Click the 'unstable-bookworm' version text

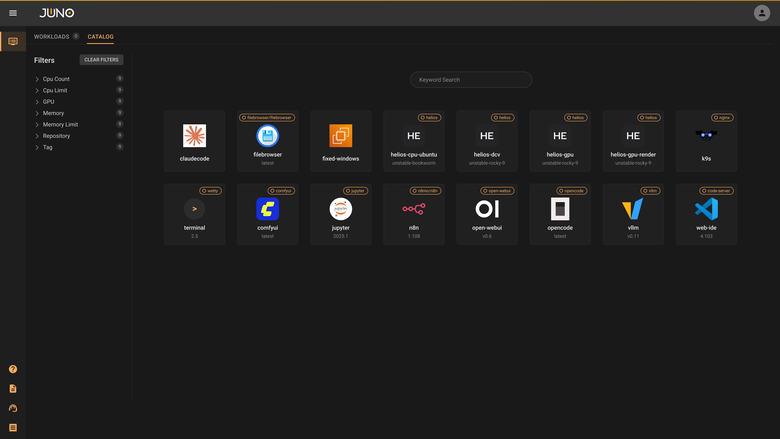[414, 163]
